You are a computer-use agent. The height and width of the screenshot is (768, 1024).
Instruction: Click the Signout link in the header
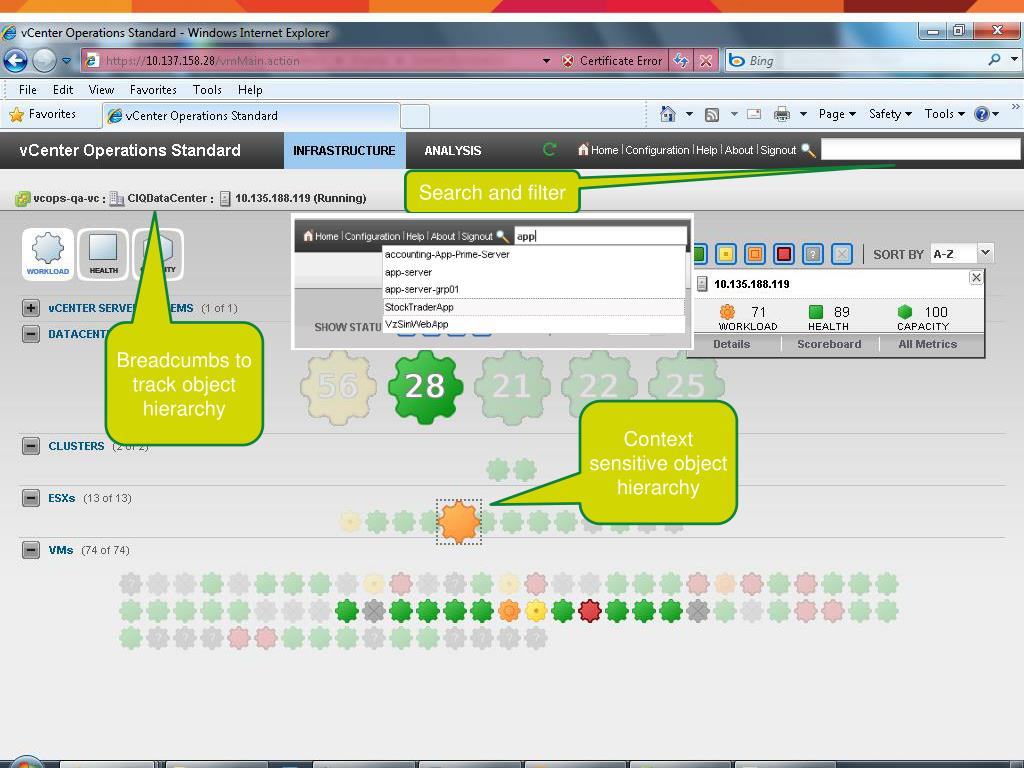pos(778,150)
